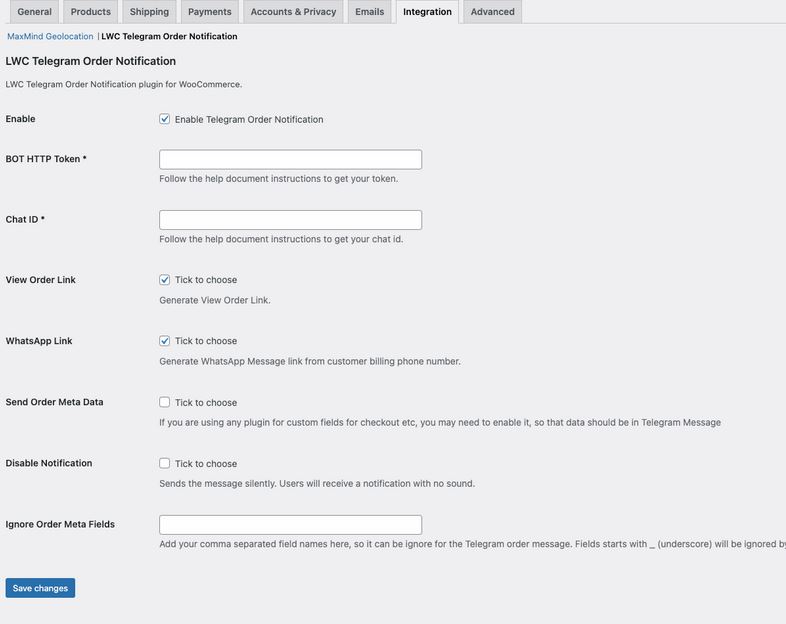Click the 'Enable Telegram Order Notification' label
The image size is (786, 624).
pyautogui.click(x=249, y=119)
